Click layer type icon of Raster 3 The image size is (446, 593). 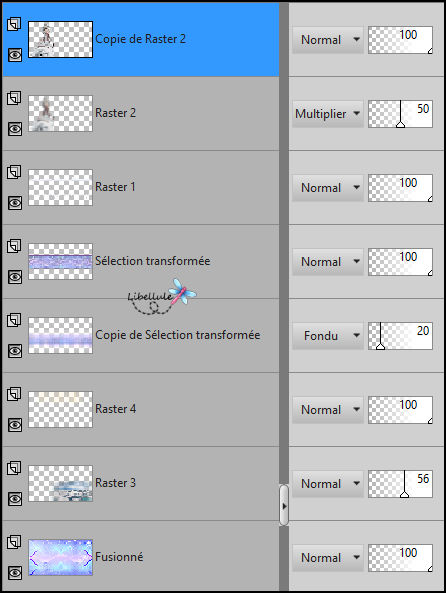(x=14, y=468)
